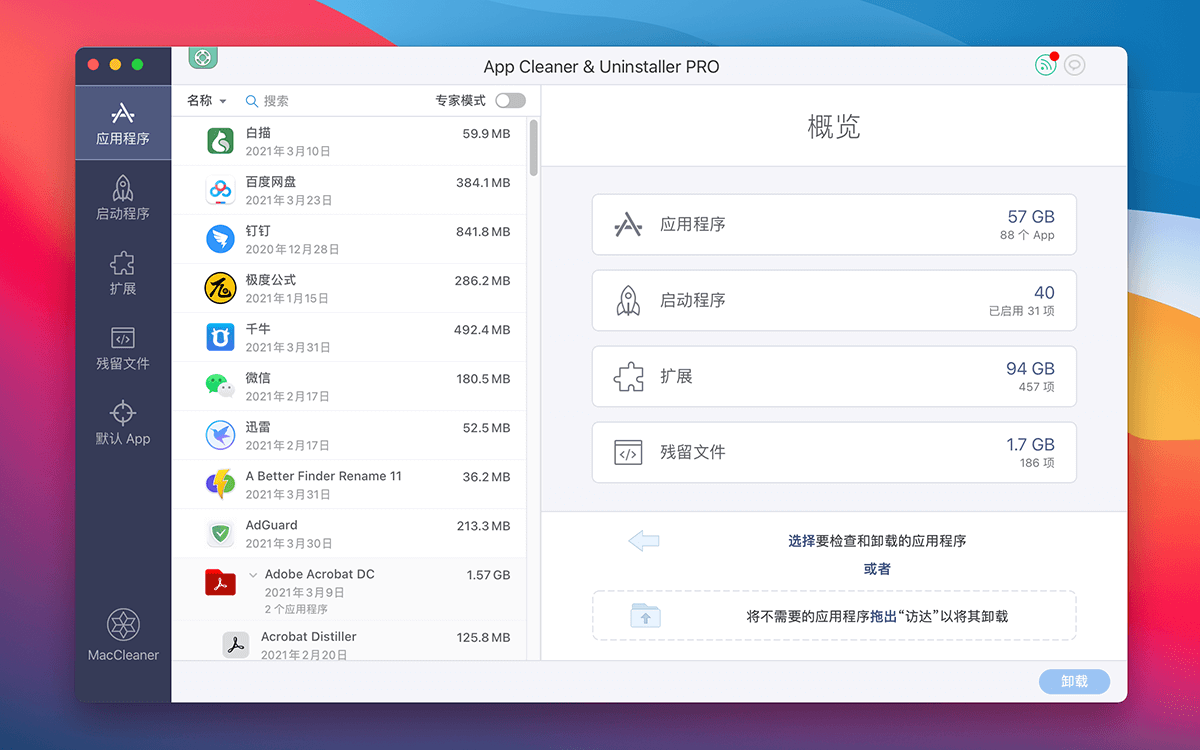
Task: Click 52.5 MB size of 迅雷
Action: (486, 427)
